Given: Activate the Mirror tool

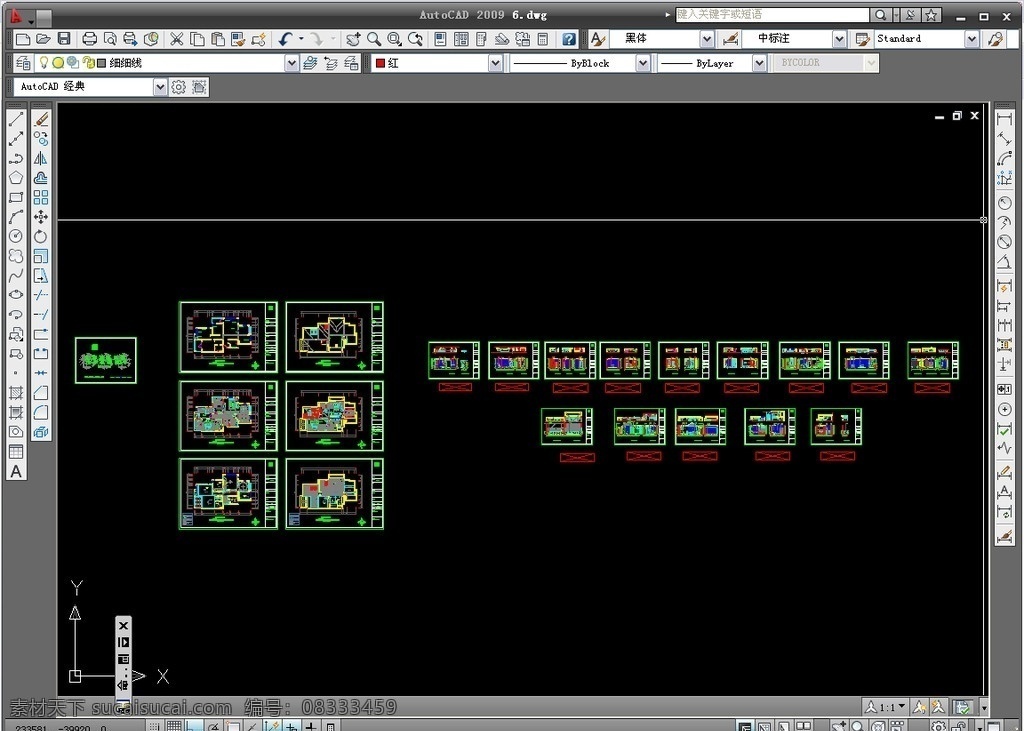Looking at the screenshot, I should (x=41, y=158).
